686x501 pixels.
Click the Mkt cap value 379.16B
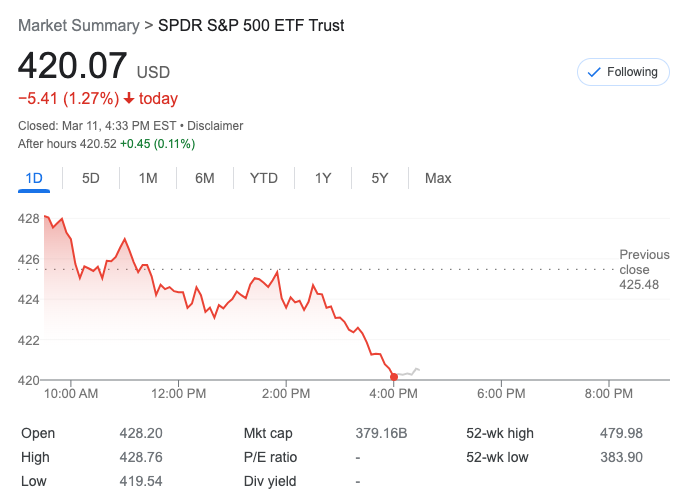pos(383,433)
